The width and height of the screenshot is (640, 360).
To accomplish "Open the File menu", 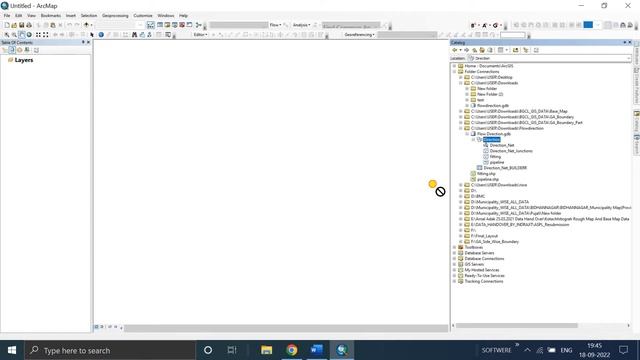I will 7,16.
